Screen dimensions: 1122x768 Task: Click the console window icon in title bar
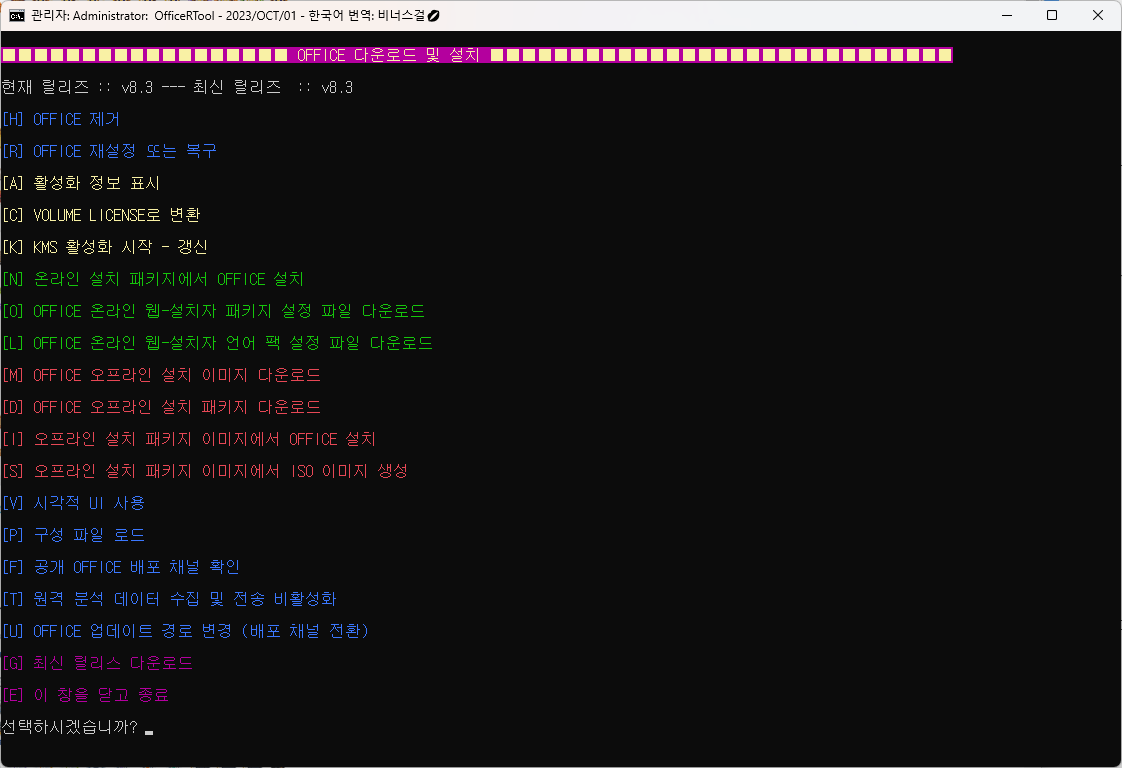(x=16, y=16)
